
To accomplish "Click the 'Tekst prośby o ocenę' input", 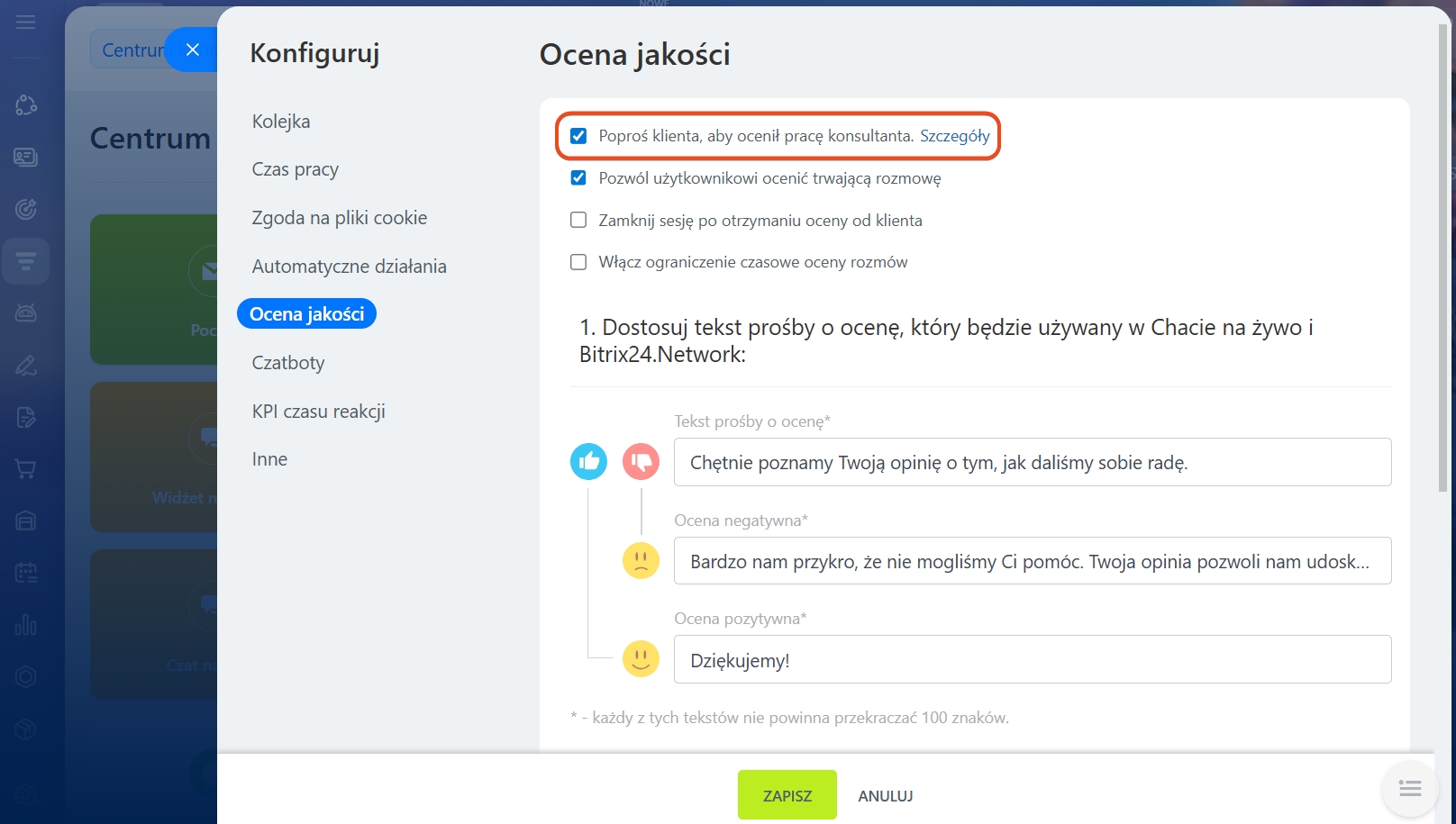I will click(x=1032, y=462).
